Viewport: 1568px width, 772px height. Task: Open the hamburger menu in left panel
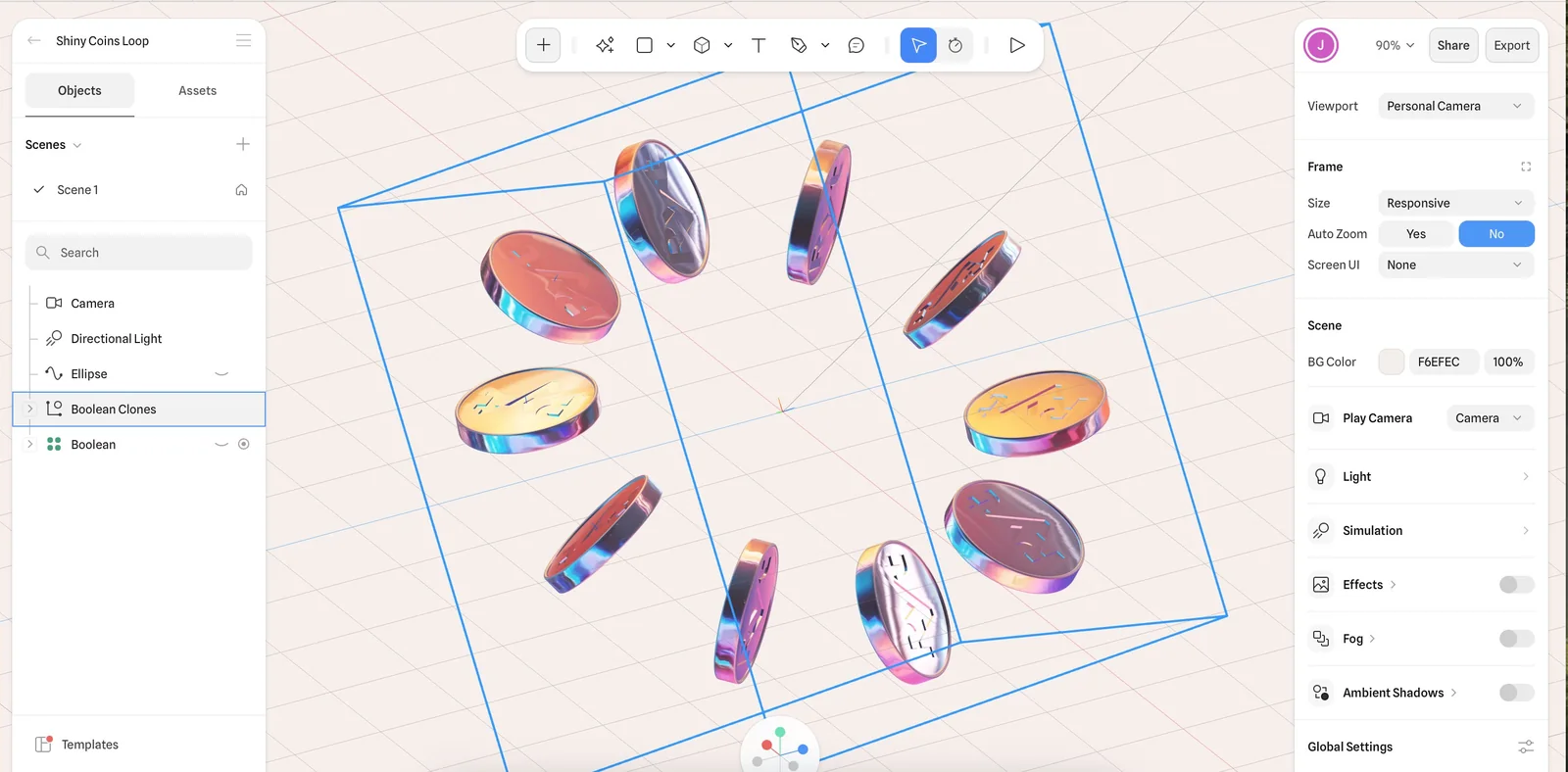tap(243, 40)
